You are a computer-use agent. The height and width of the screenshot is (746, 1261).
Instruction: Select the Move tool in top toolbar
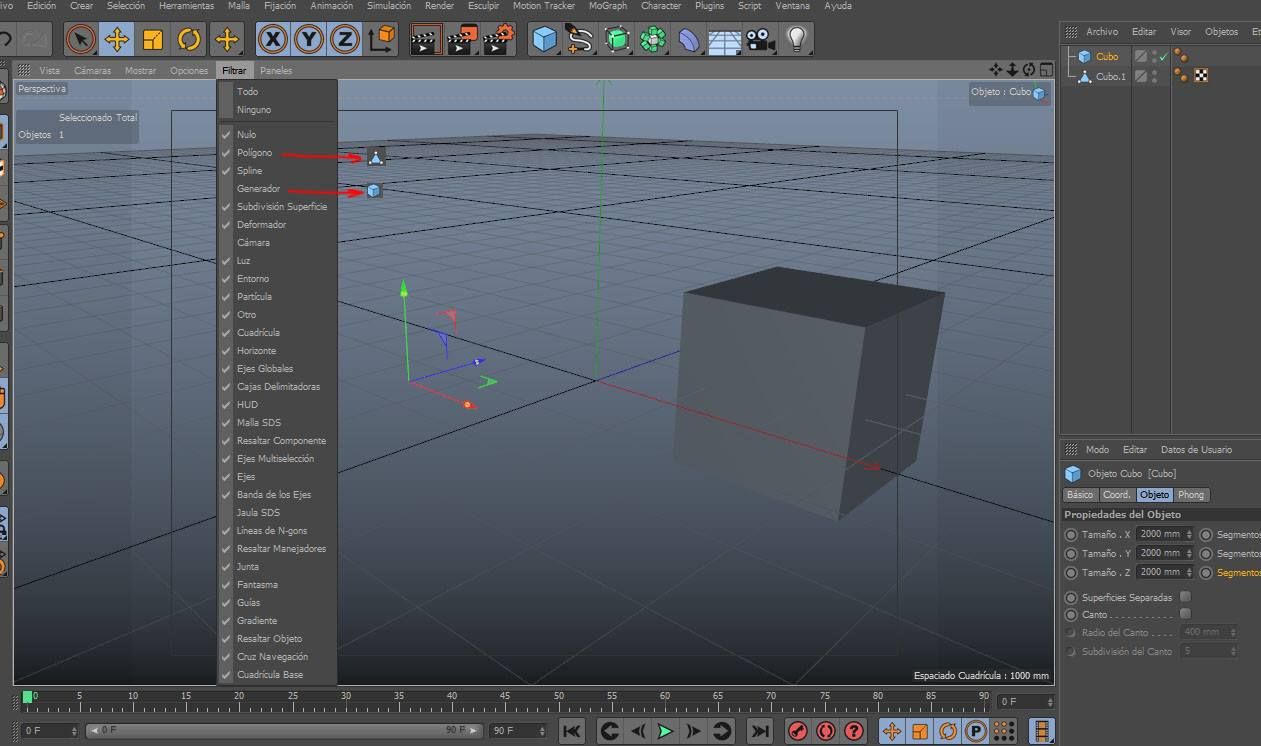click(x=117, y=40)
